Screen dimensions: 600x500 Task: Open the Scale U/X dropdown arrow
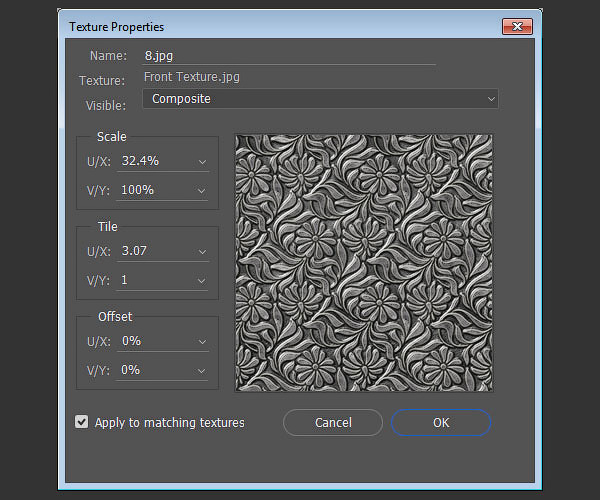(x=202, y=162)
